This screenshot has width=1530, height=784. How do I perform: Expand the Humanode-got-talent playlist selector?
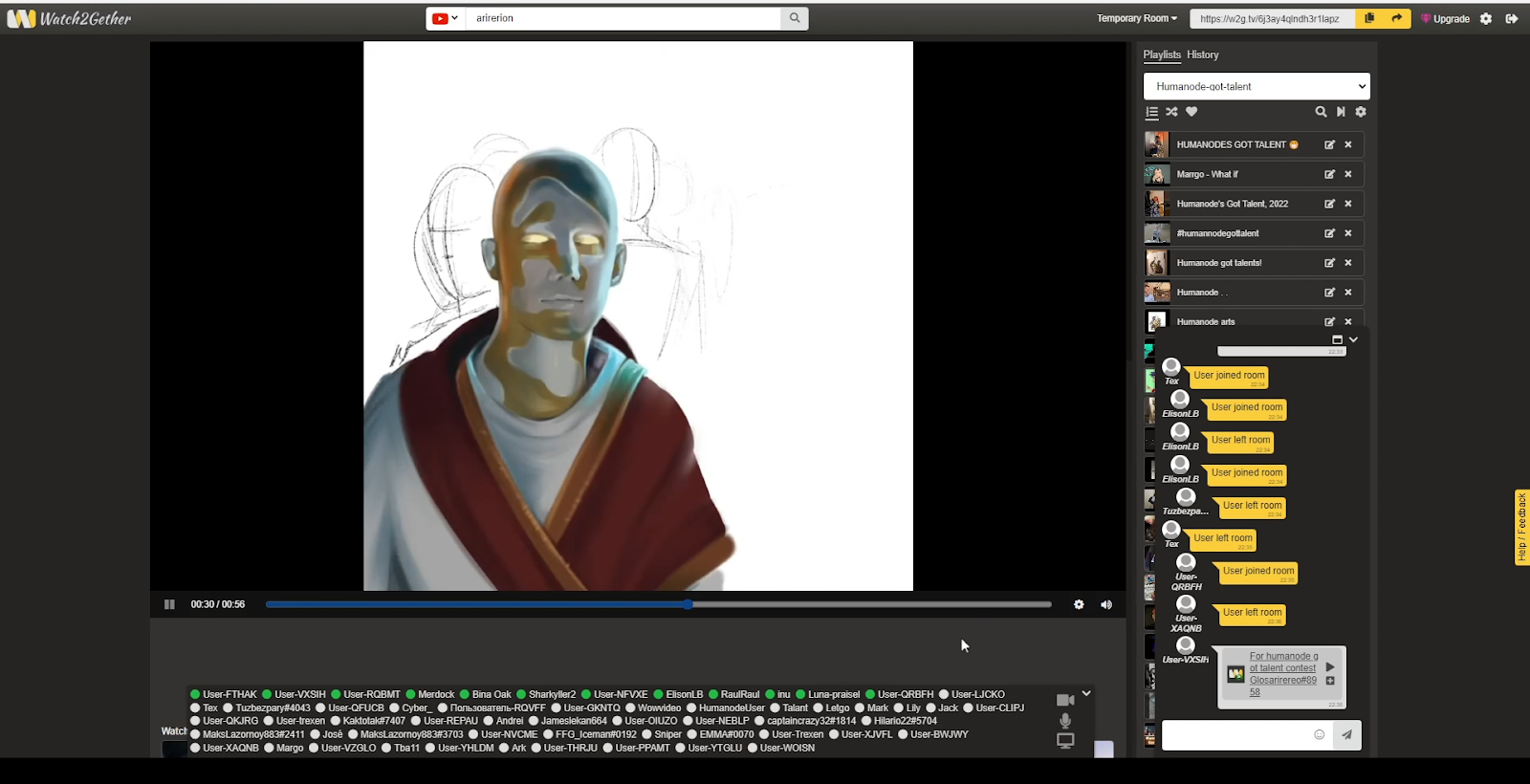tap(1257, 86)
